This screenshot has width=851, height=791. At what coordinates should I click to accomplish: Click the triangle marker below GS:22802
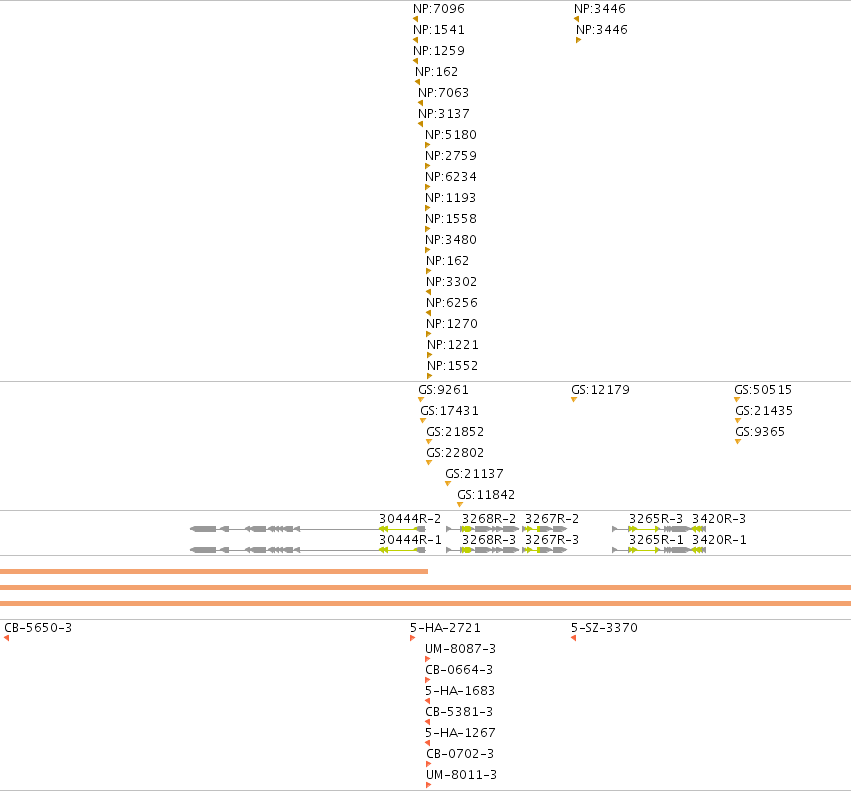pyautogui.click(x=429, y=463)
